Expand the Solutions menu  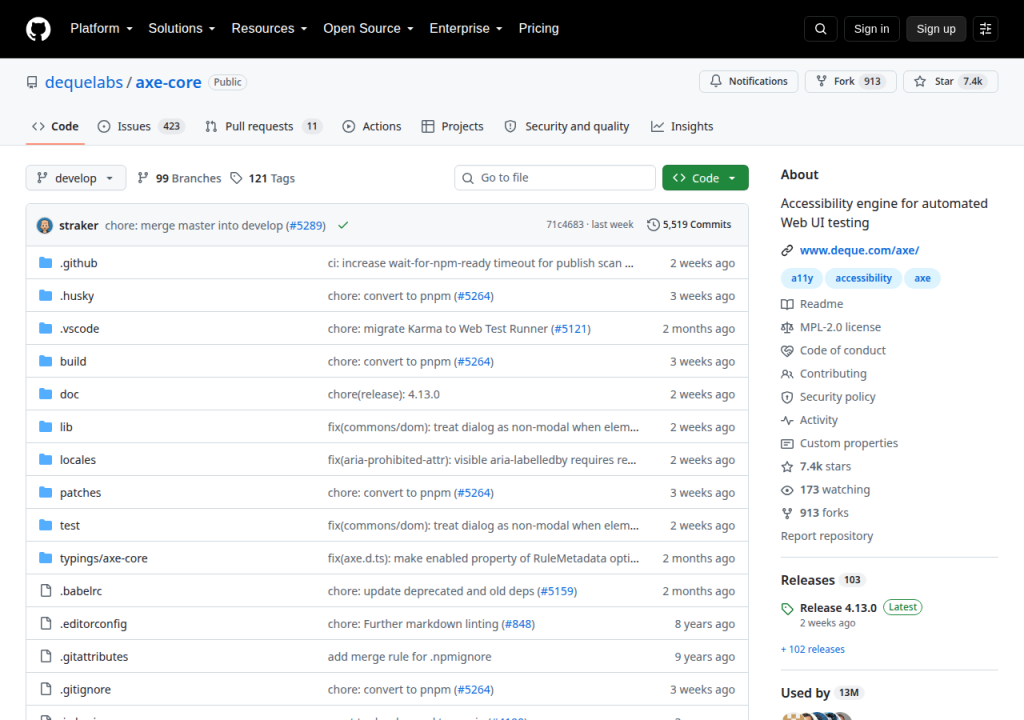click(x=182, y=29)
